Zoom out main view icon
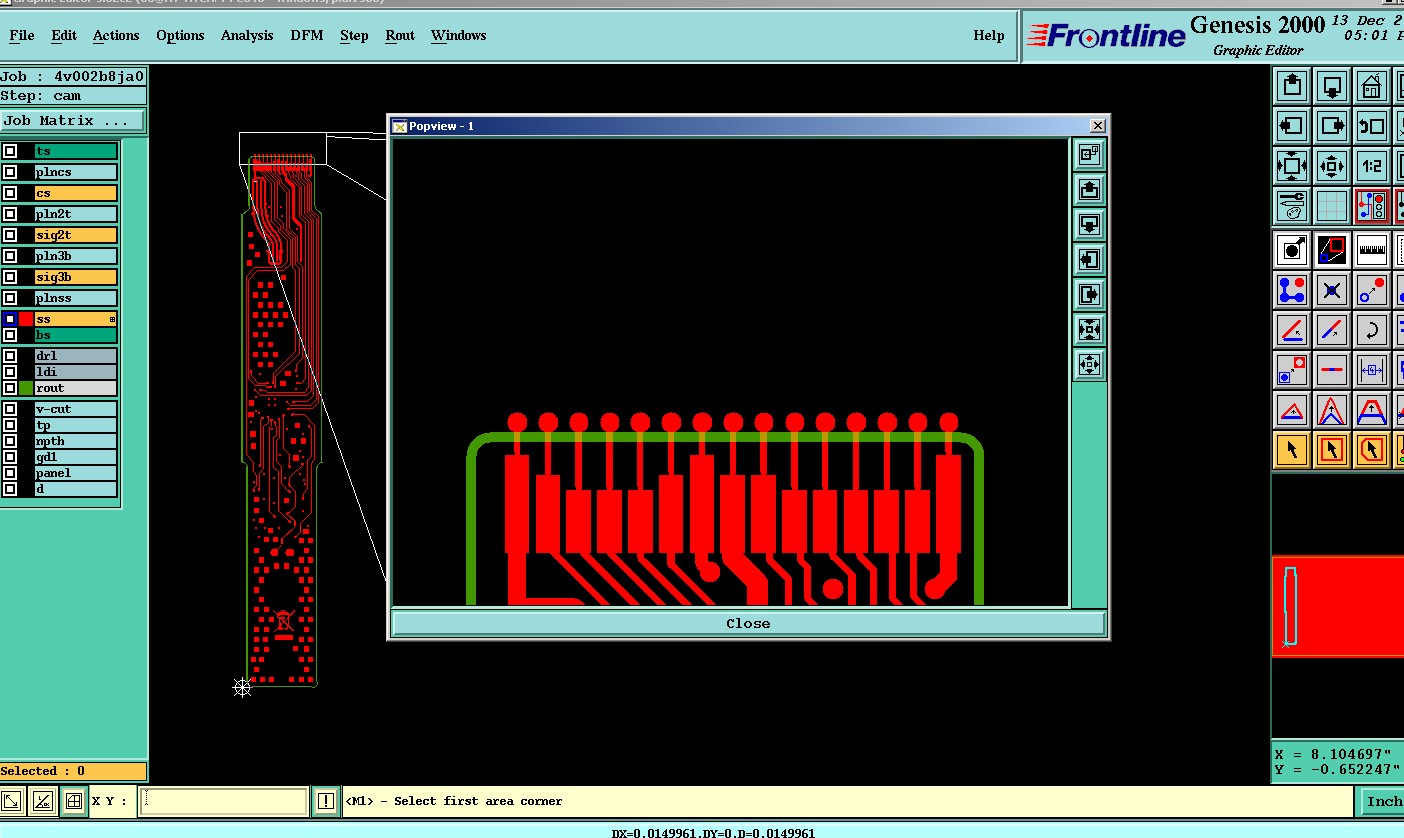 [x=1332, y=166]
